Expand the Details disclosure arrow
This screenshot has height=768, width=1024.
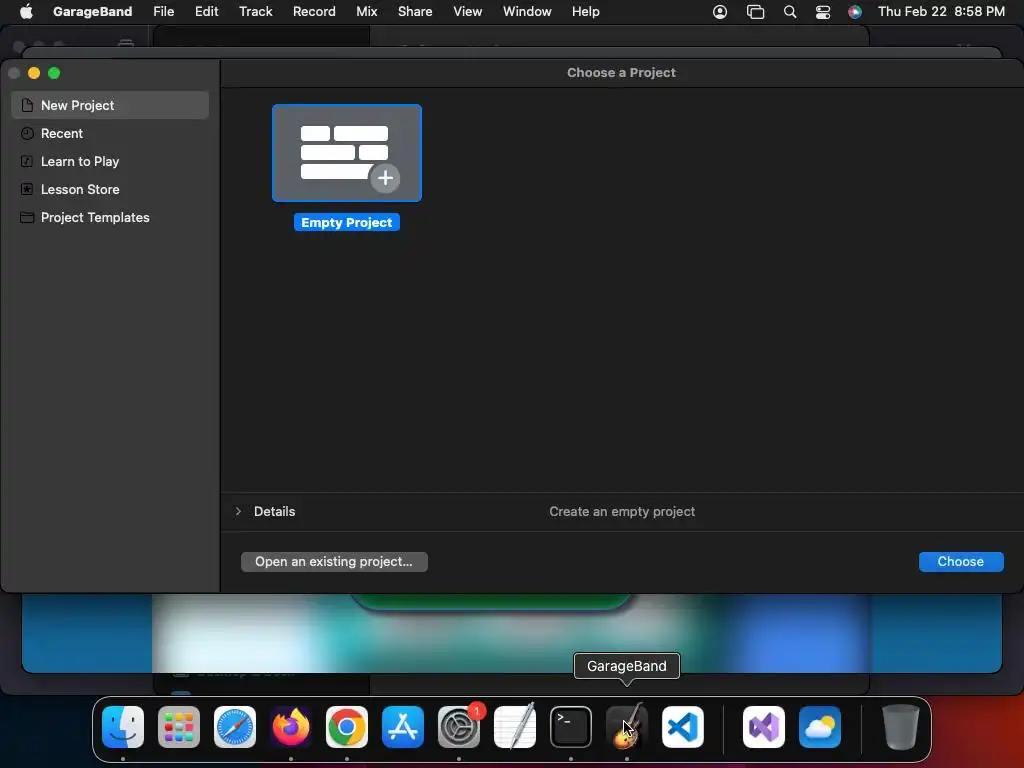coord(238,511)
